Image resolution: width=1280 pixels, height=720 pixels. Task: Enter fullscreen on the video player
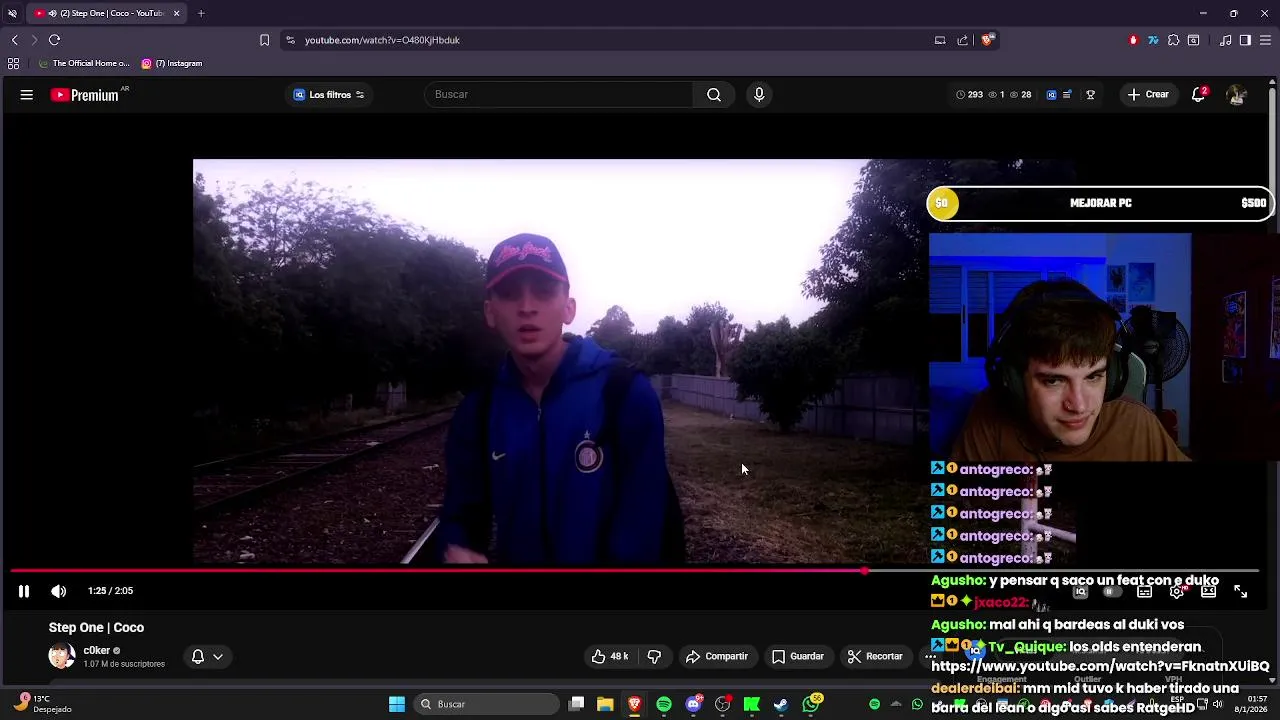1241,592
